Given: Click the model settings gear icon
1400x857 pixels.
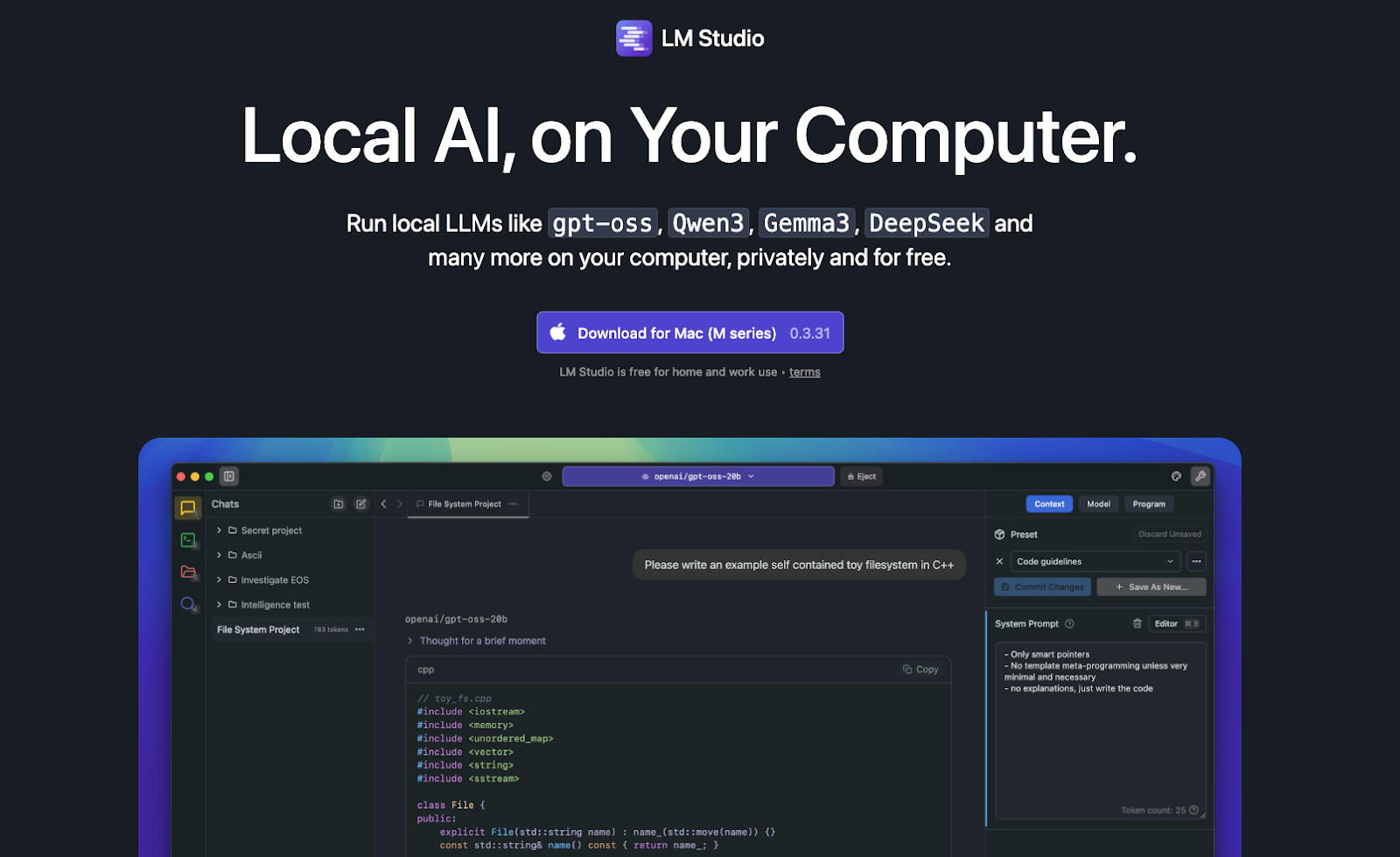Looking at the screenshot, I should (547, 476).
